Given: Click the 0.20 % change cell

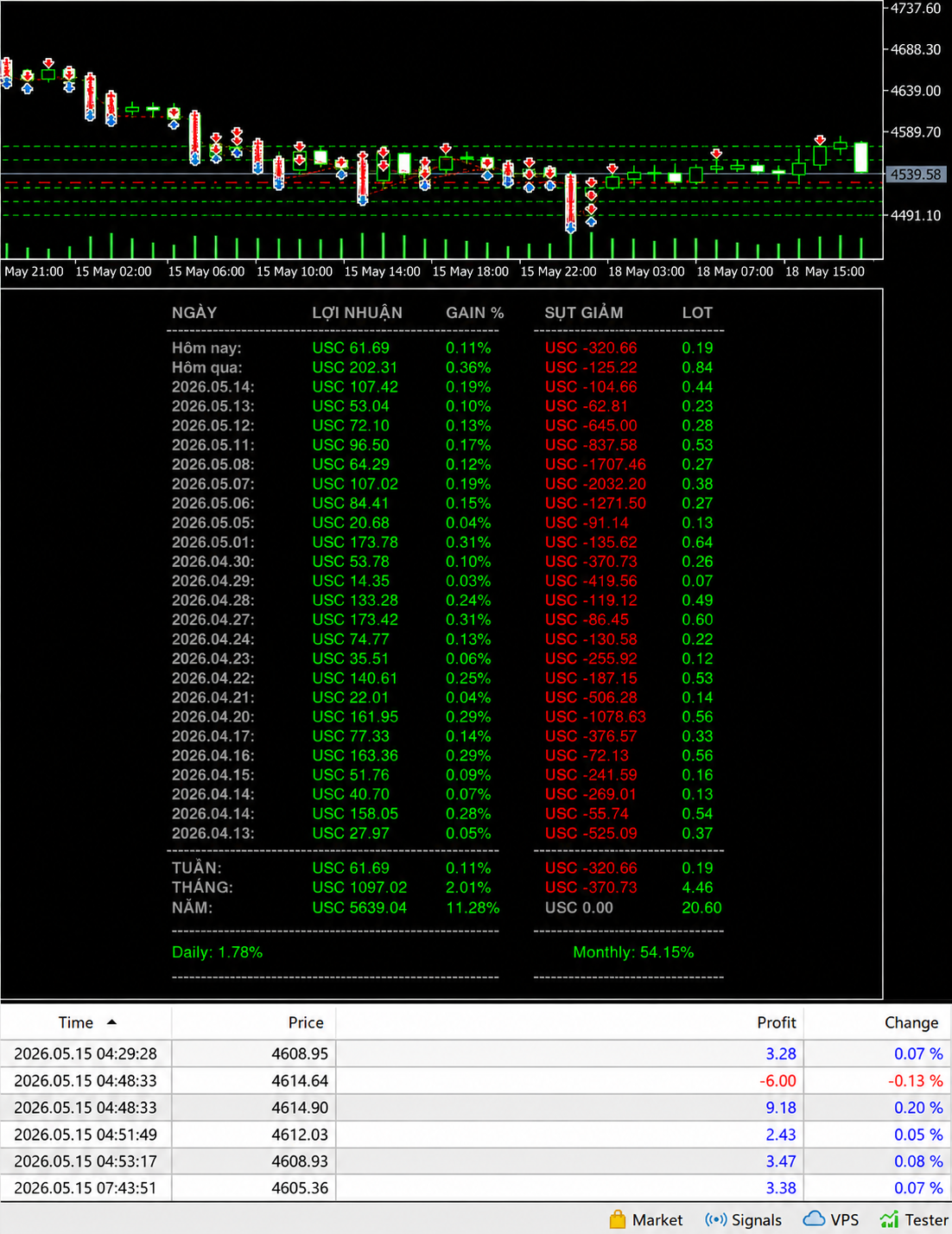Looking at the screenshot, I should [x=918, y=1107].
